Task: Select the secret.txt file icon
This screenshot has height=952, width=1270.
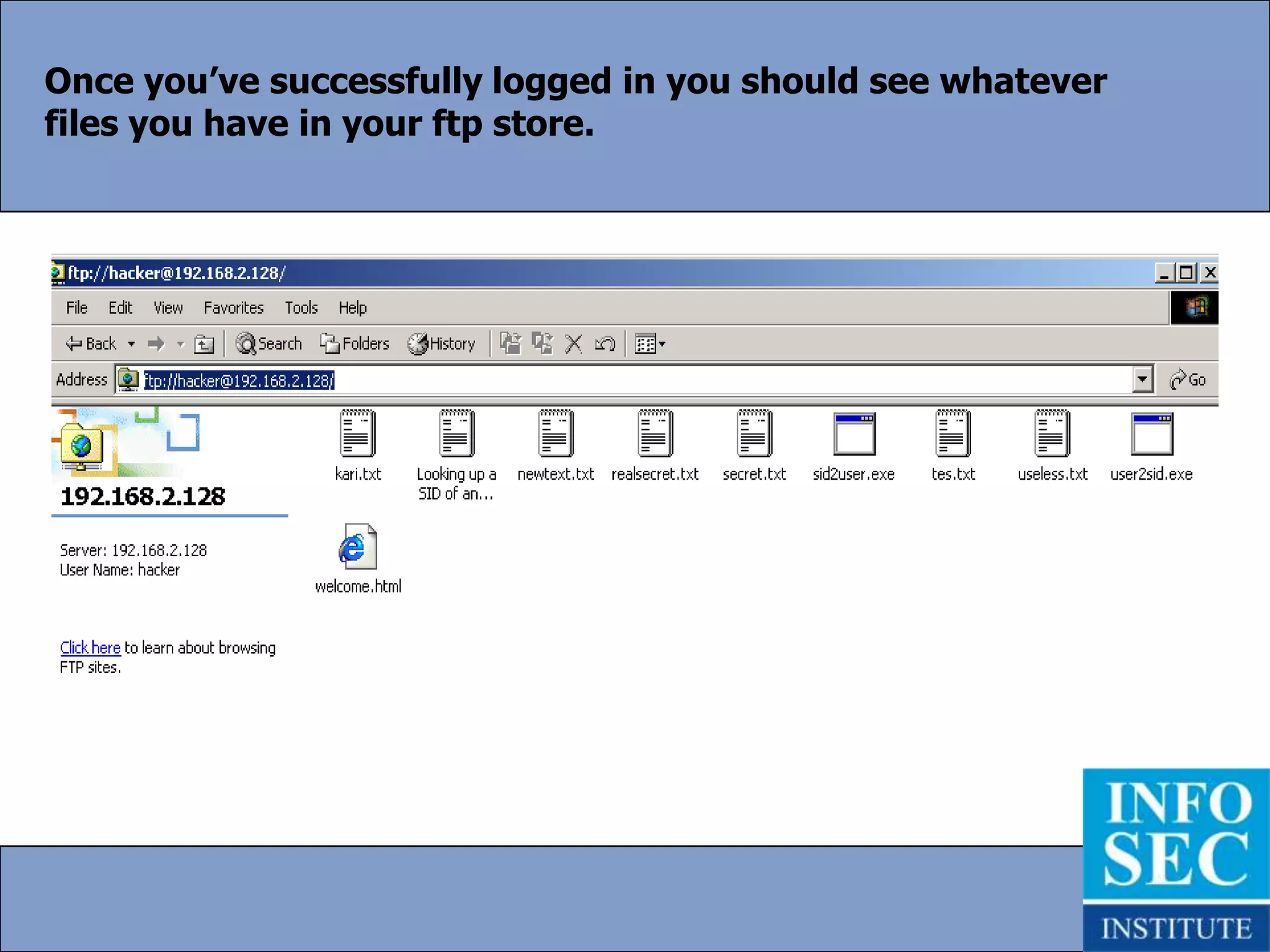Action: click(x=755, y=434)
